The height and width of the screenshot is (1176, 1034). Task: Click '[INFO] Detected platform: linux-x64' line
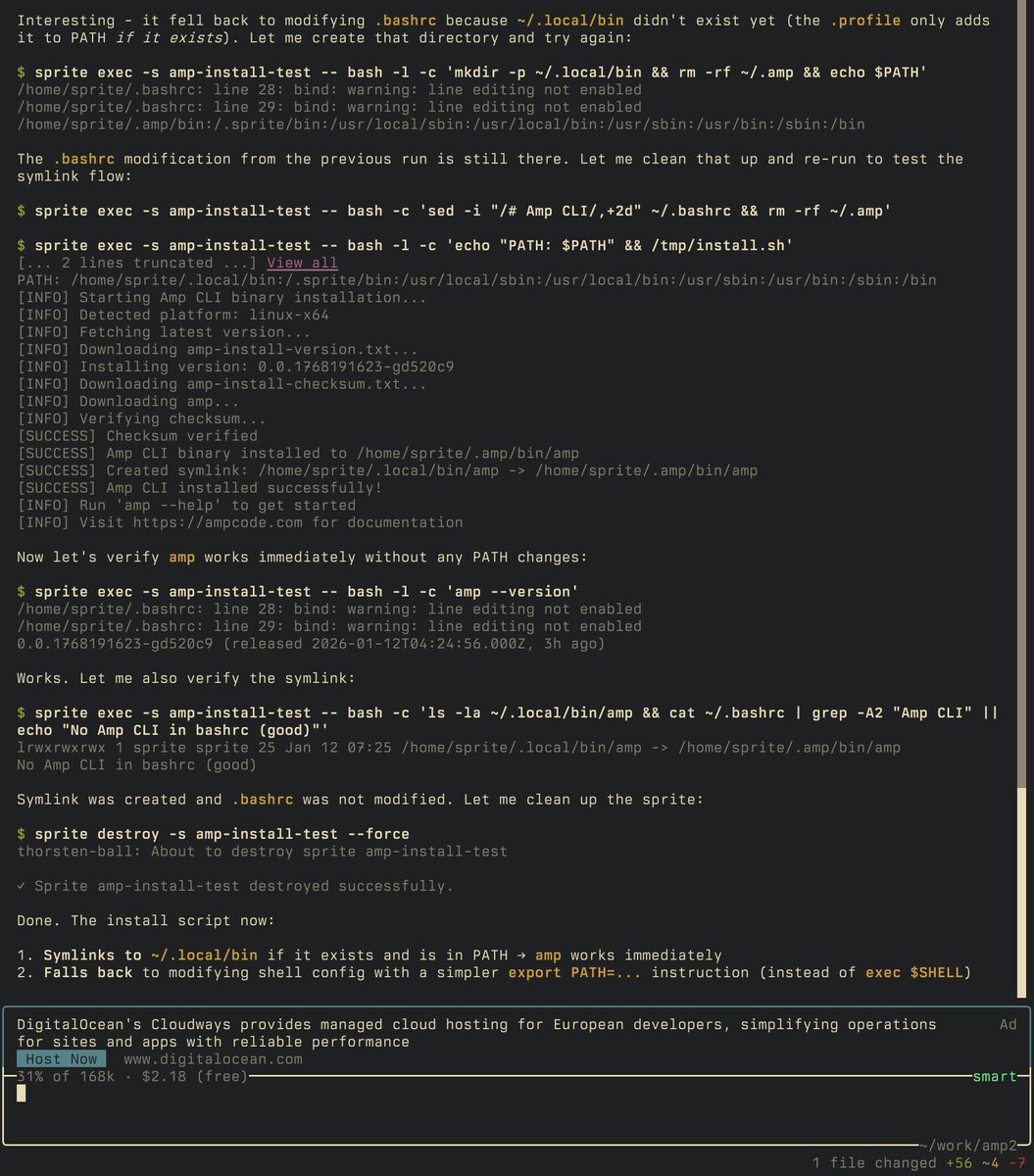pos(172,315)
